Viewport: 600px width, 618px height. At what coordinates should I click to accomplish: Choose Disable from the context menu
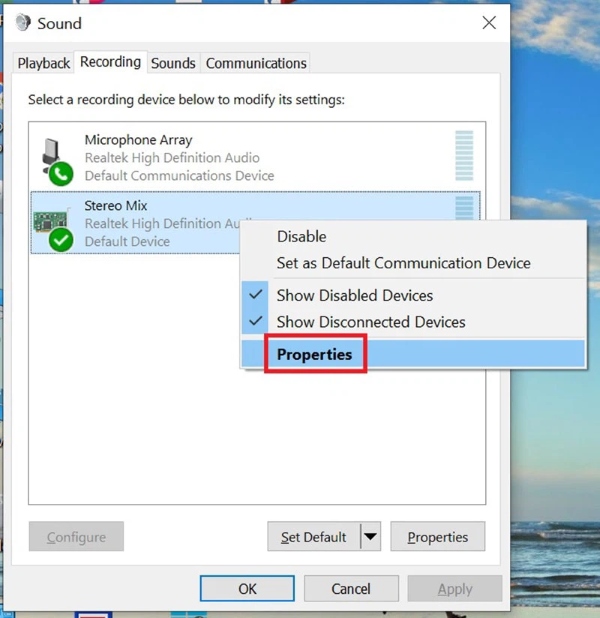pos(301,237)
